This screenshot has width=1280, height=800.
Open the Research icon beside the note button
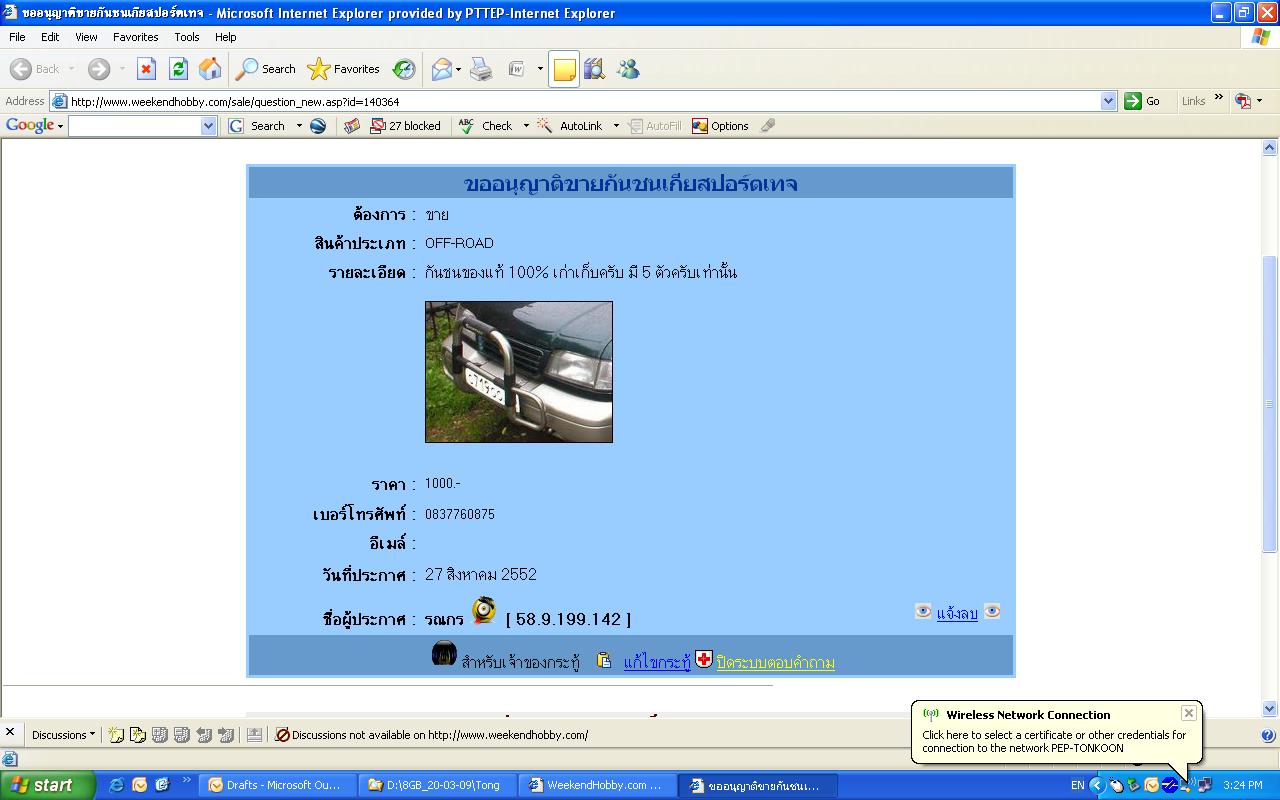coord(594,69)
